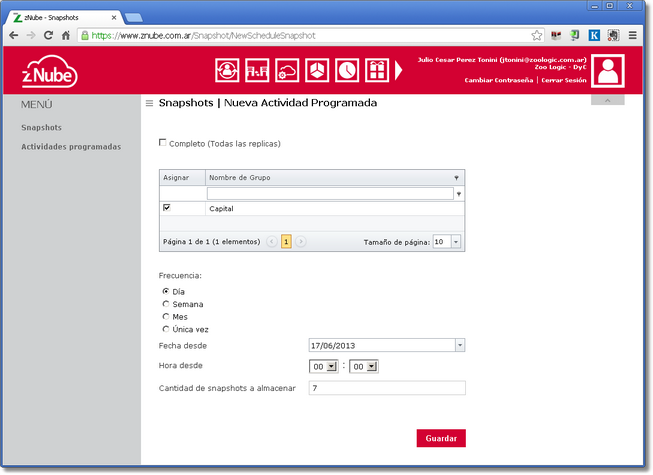Click the Guardar button
Image resolution: width=653 pixels, height=475 pixels.
click(441, 438)
